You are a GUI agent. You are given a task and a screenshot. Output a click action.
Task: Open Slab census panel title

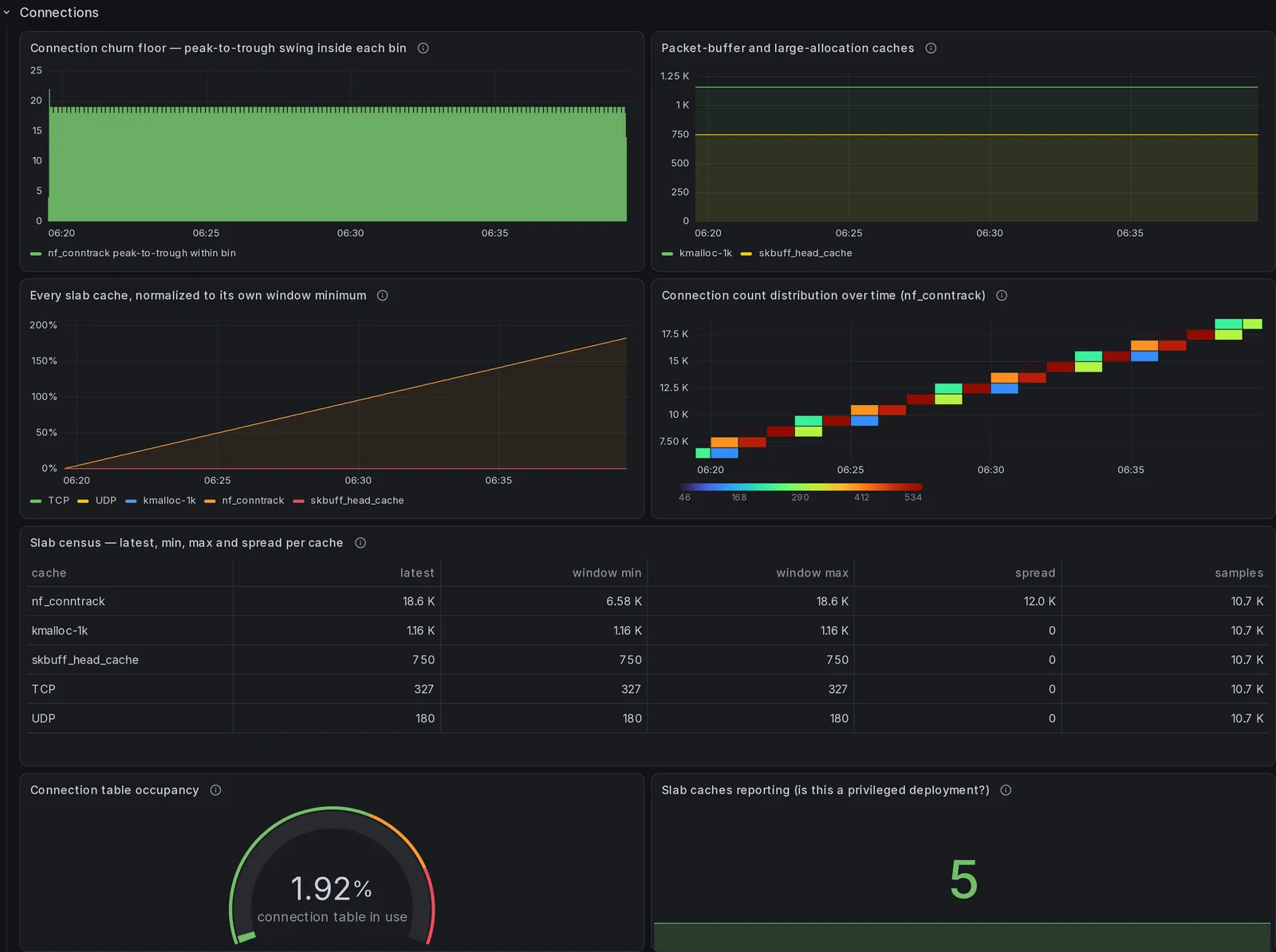click(187, 543)
